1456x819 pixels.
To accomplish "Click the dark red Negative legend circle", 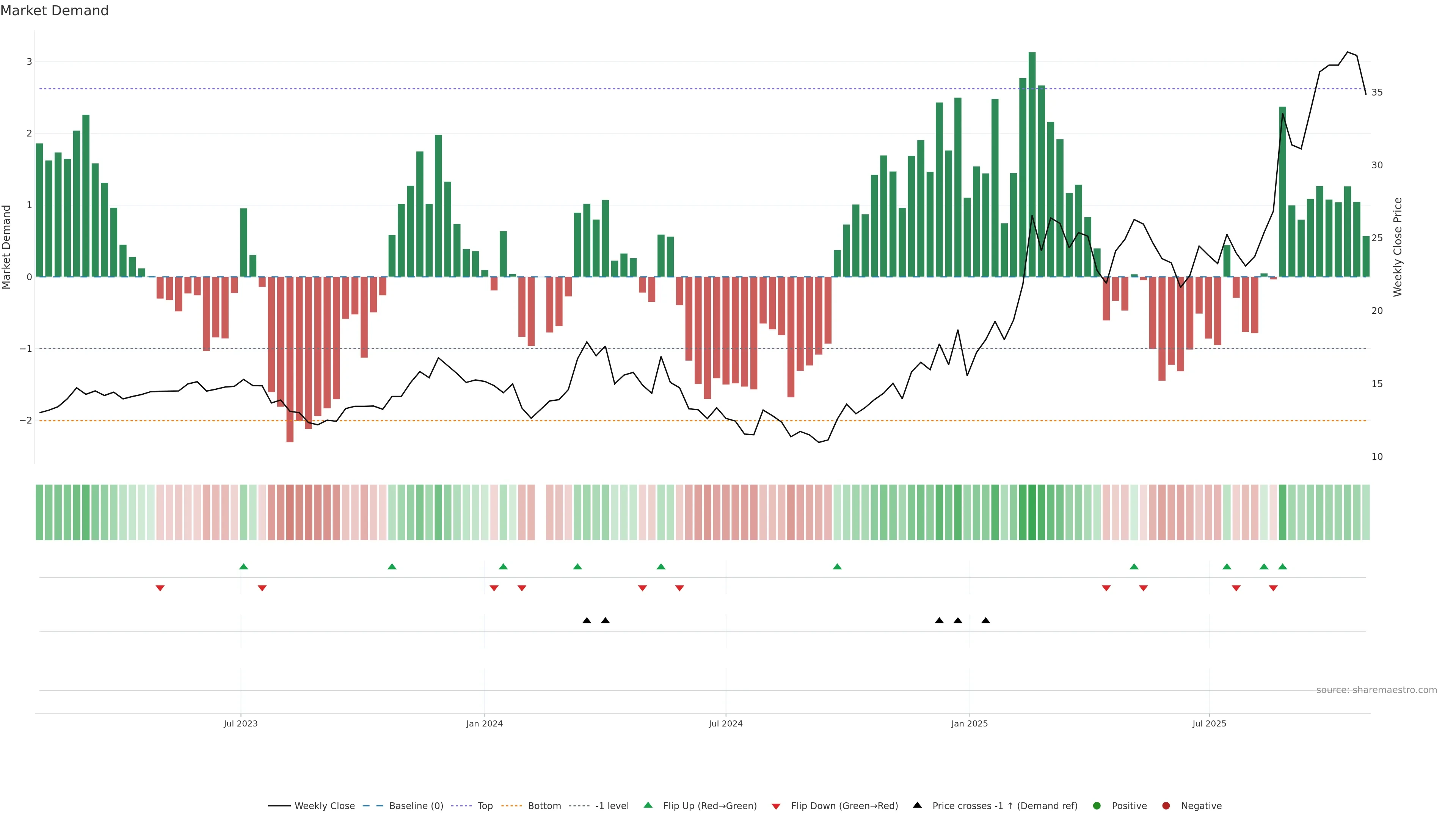I will coord(1166,805).
